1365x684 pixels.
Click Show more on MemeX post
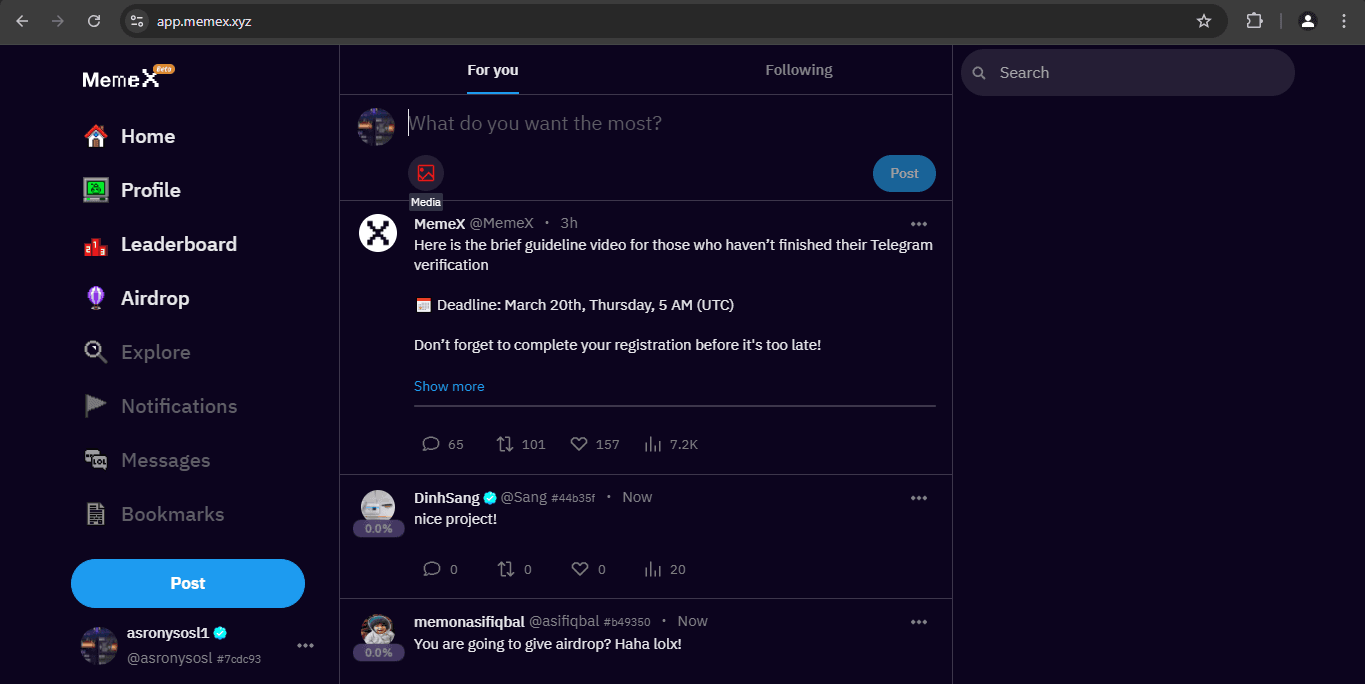[x=449, y=386]
